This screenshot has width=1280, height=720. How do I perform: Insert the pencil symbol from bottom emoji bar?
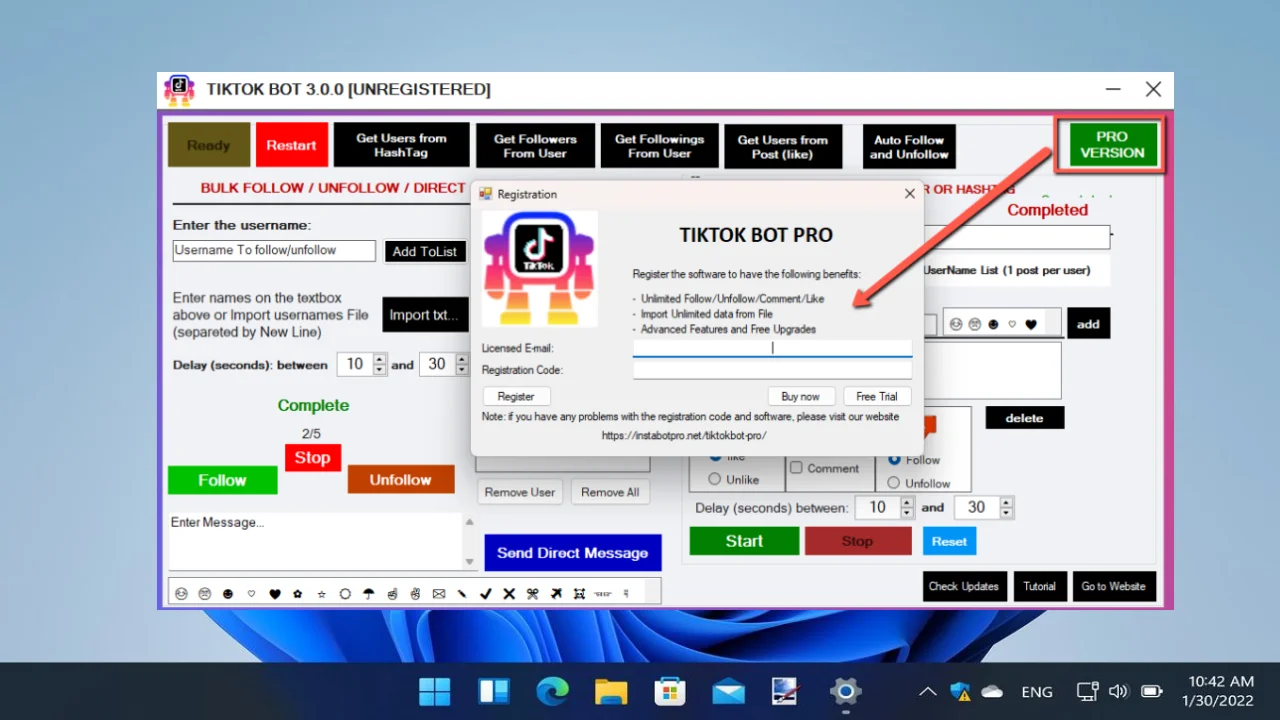click(x=462, y=594)
